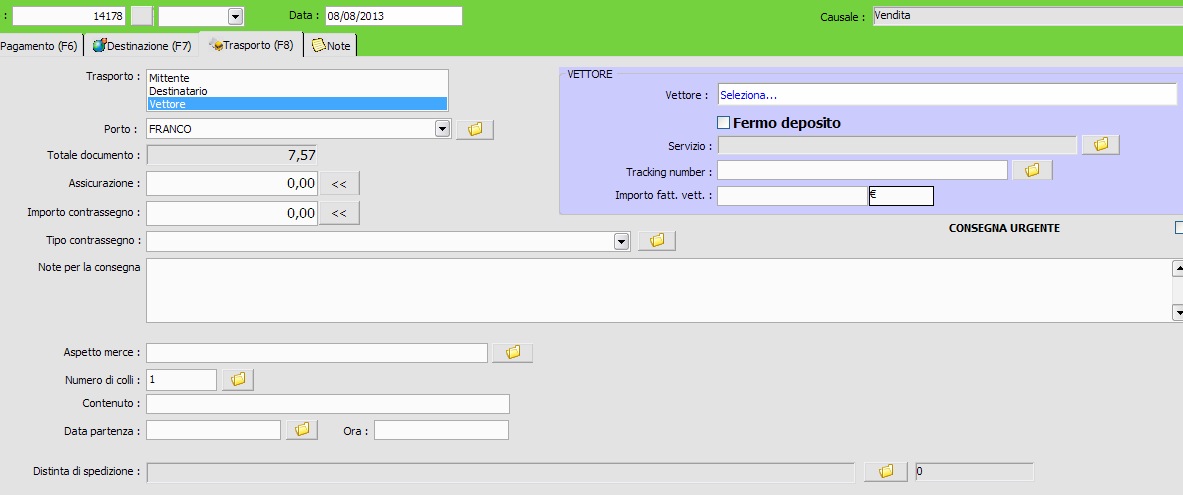
Task: Enable the Fermo deposito checkbox
Action: [724, 122]
